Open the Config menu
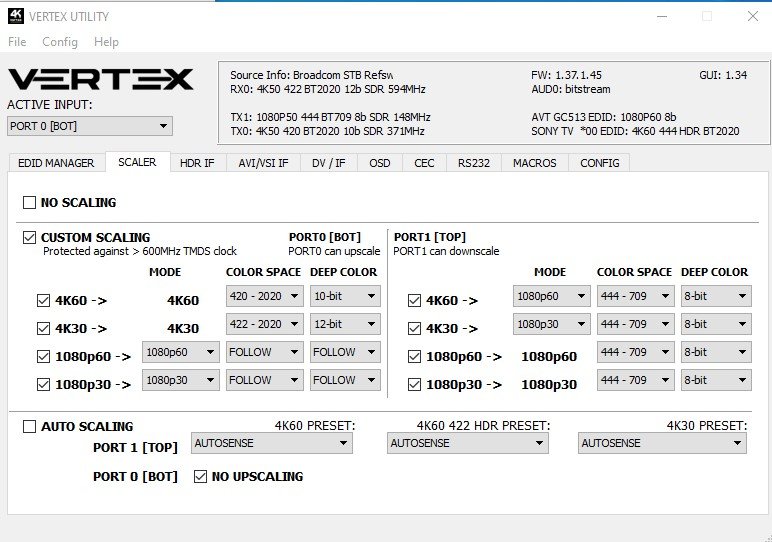Image resolution: width=772 pixels, height=542 pixels. [60, 42]
